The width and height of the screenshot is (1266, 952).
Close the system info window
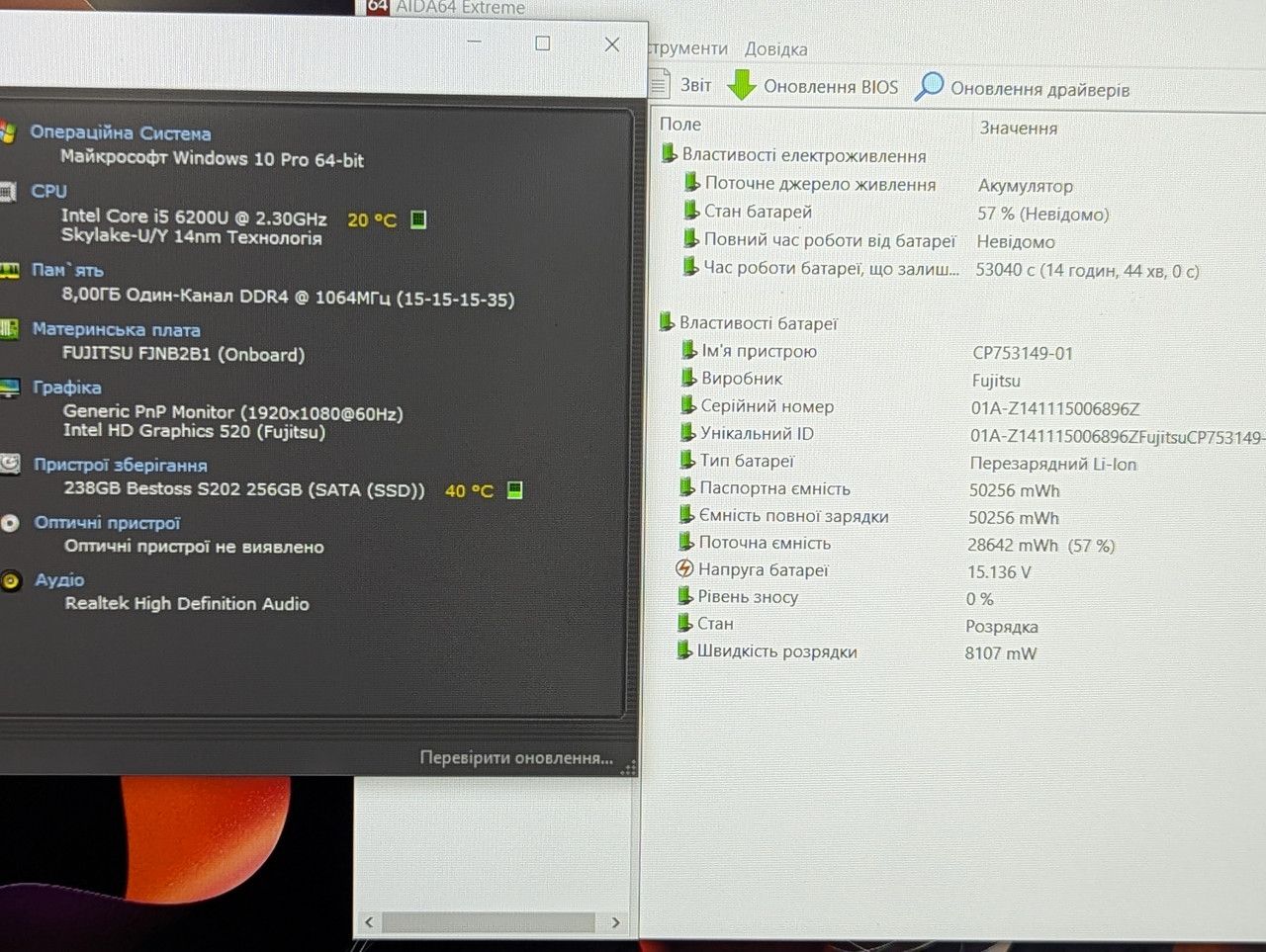(x=612, y=44)
